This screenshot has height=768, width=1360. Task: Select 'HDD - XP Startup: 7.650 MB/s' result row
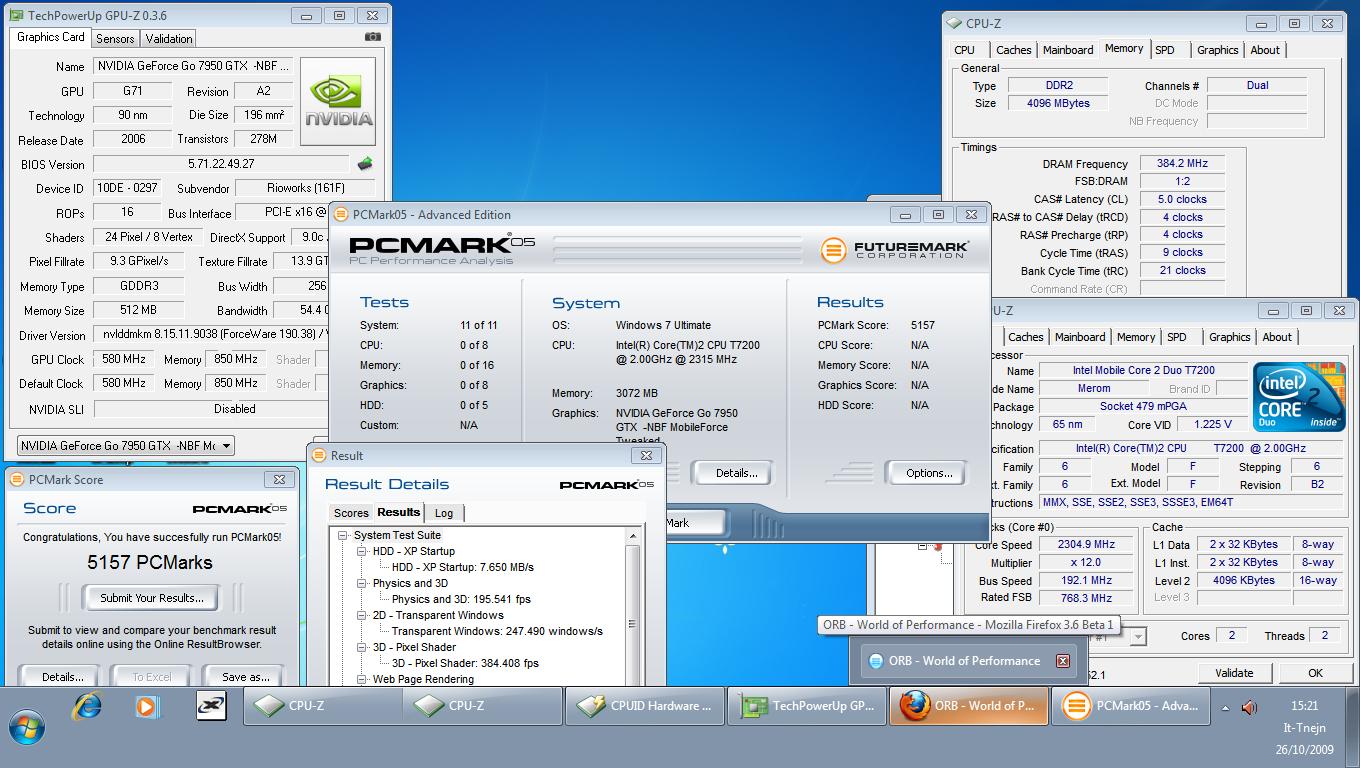click(462, 567)
